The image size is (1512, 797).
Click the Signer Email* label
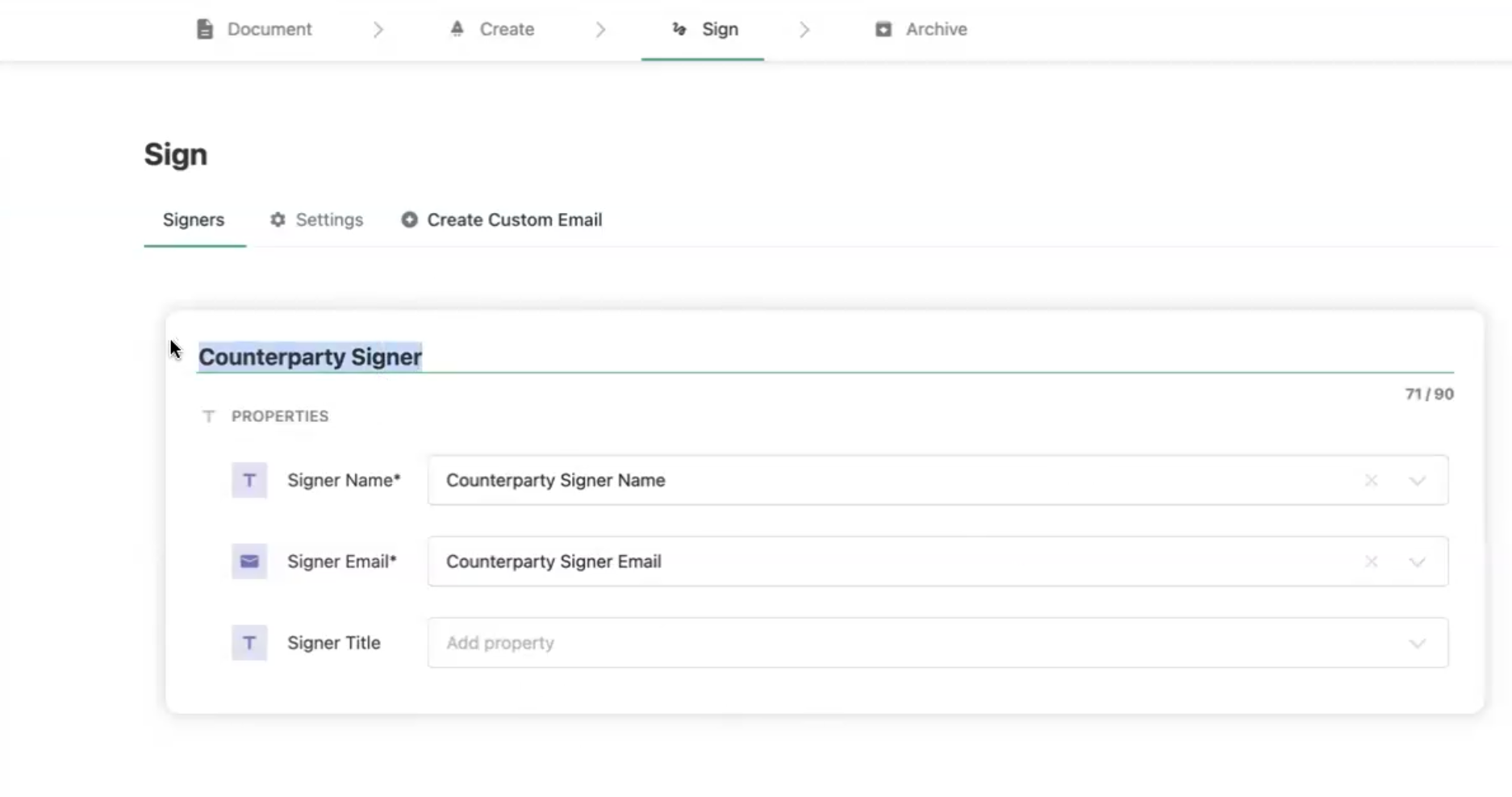coord(342,561)
